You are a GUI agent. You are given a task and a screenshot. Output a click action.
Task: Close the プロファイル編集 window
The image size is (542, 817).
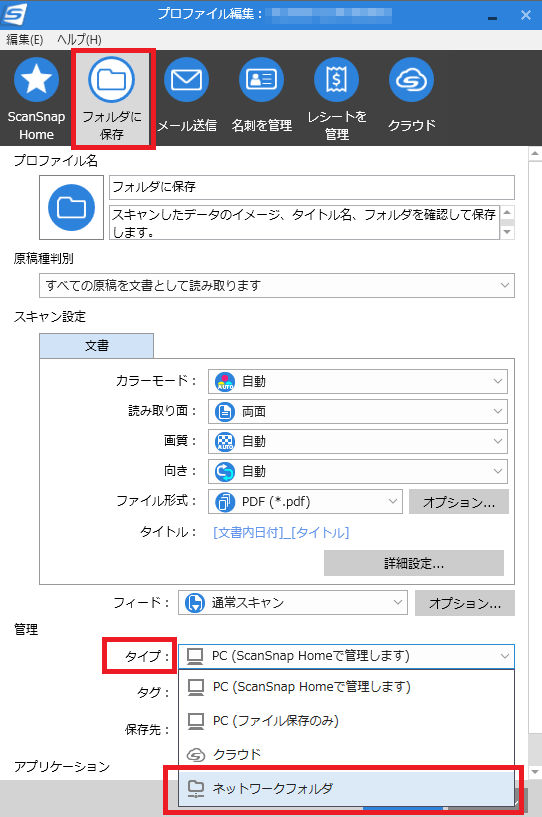click(526, 15)
